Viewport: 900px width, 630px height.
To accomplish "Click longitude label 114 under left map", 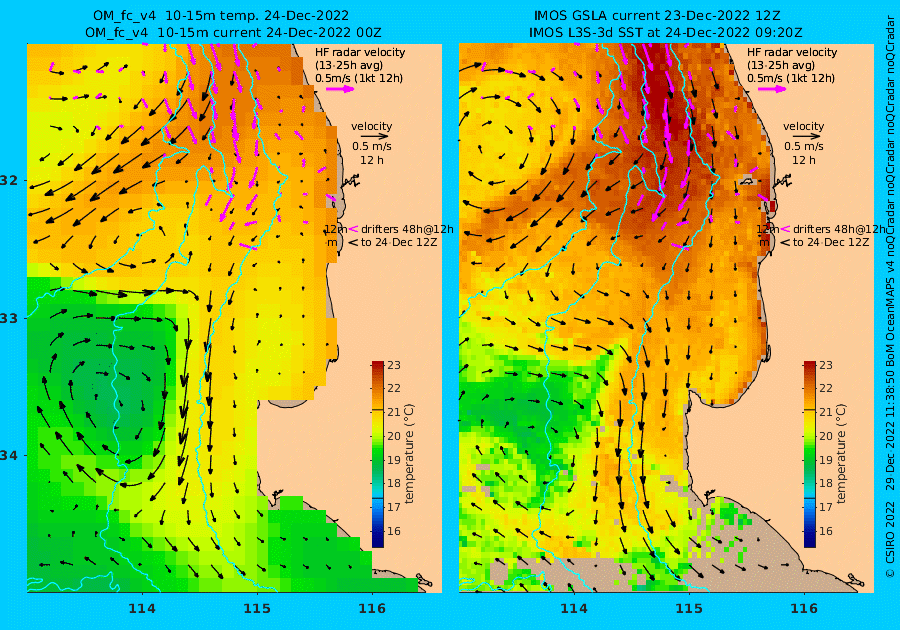I will (142, 609).
